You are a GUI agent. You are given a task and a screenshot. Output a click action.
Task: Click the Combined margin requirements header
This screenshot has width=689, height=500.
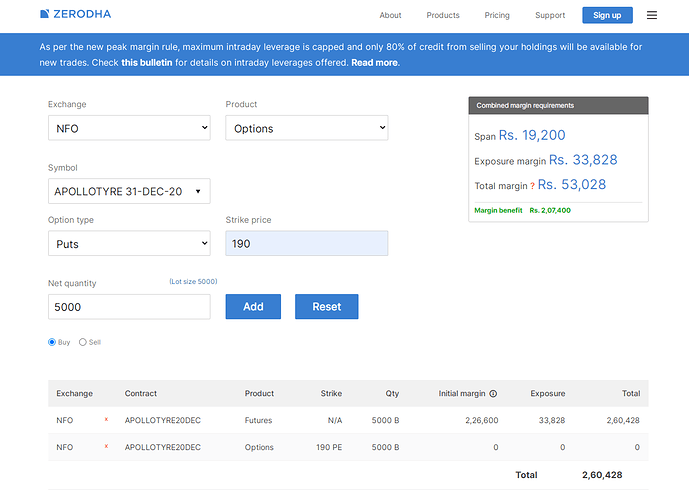click(558, 105)
